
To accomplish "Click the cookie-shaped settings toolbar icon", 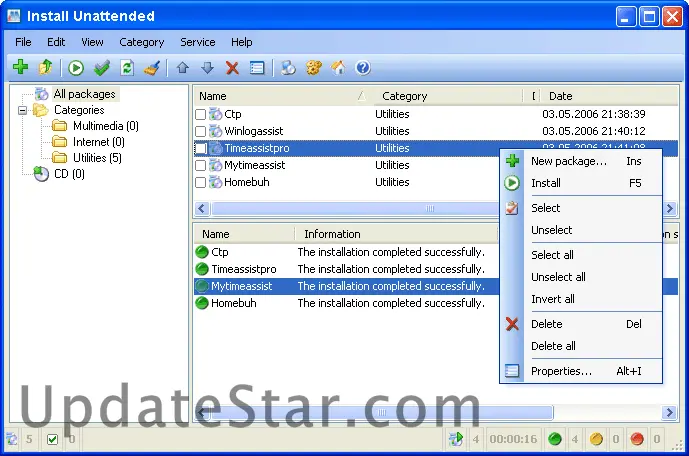I will pyautogui.click(x=314, y=68).
